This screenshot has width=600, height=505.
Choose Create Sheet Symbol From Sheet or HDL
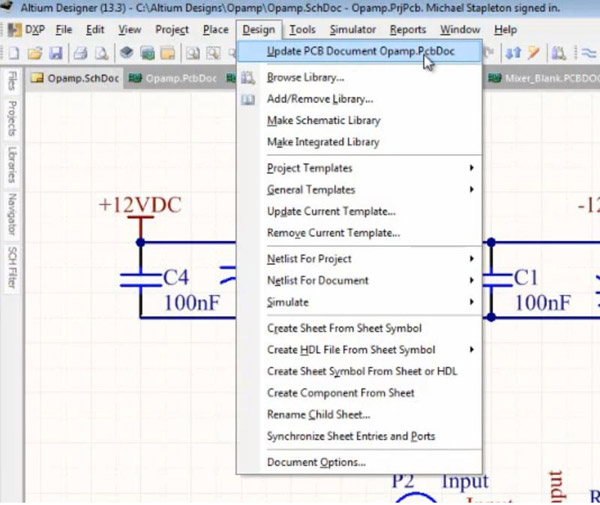click(x=359, y=371)
